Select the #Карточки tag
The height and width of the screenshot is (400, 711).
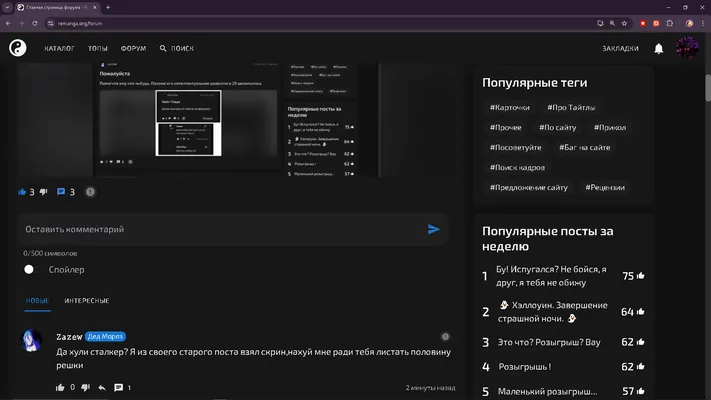pos(510,107)
